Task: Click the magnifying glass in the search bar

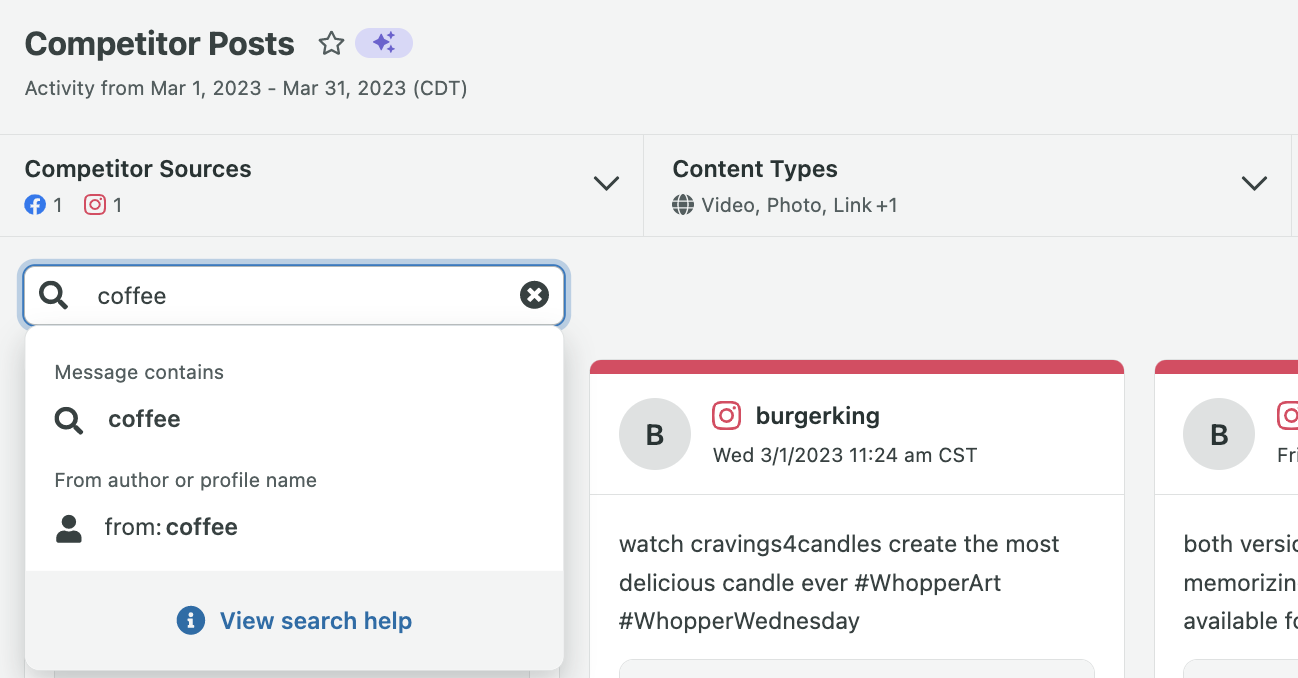Action: tap(53, 295)
